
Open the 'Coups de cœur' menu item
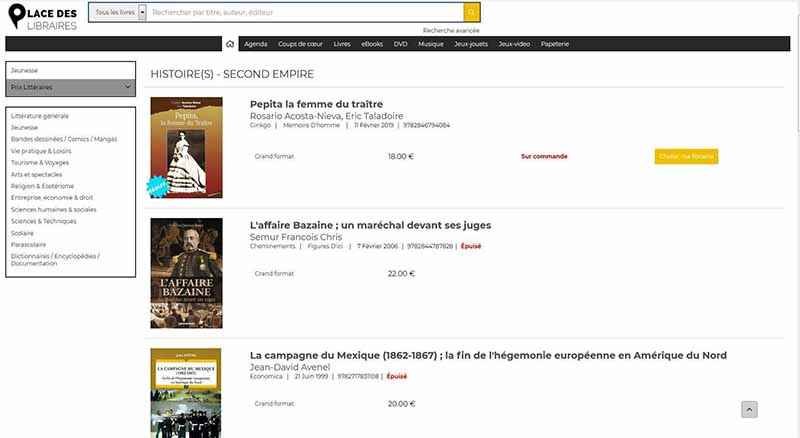tap(301, 44)
